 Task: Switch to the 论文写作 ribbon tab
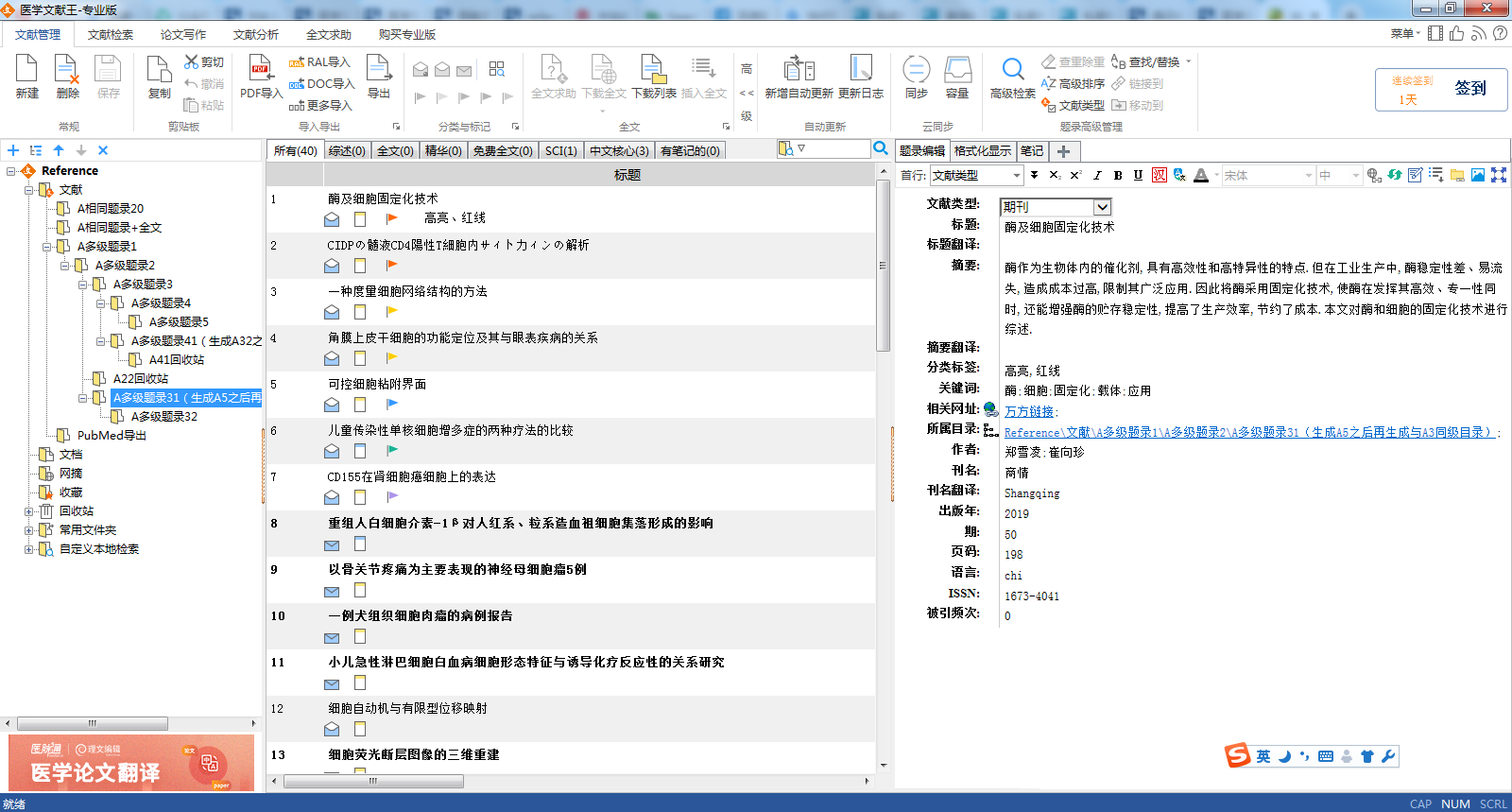182,35
